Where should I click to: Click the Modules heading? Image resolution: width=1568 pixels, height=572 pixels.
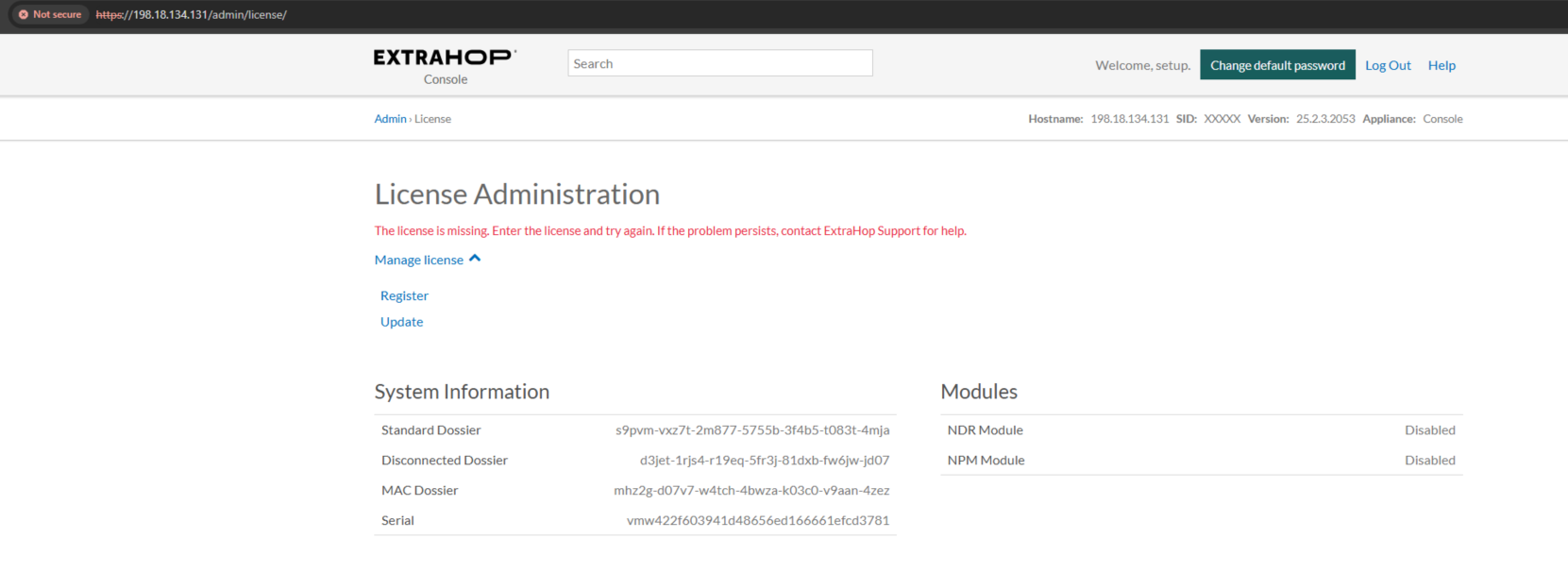979,391
